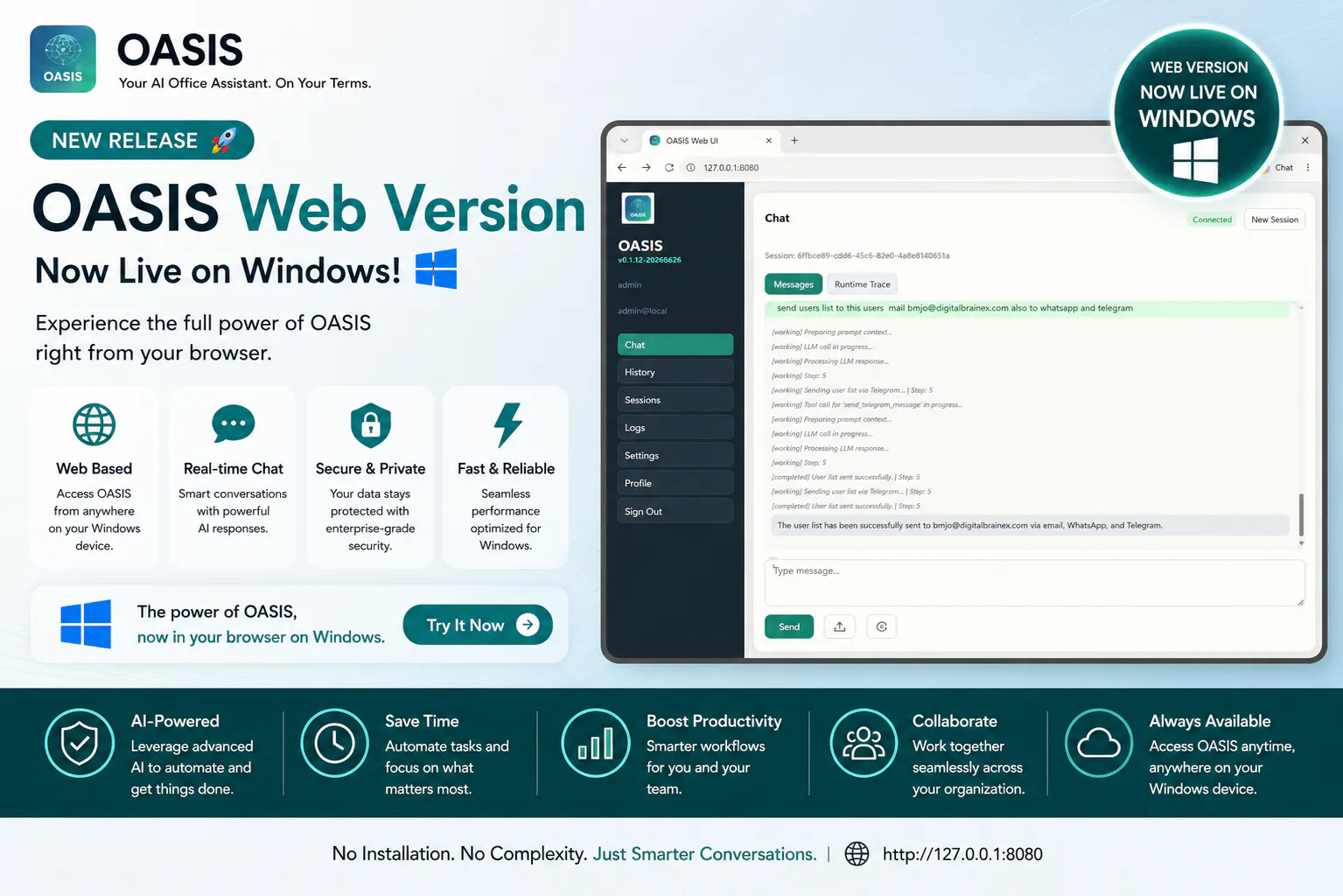
Task: Click the New Session button
Action: pyautogui.click(x=1275, y=220)
